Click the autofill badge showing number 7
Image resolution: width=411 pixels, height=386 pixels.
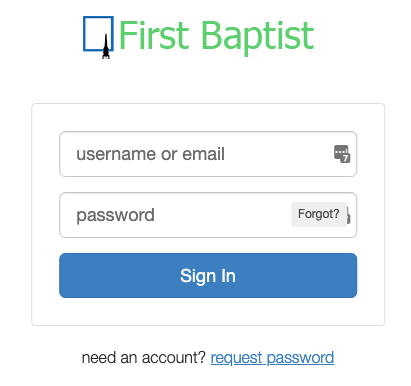pyautogui.click(x=346, y=158)
